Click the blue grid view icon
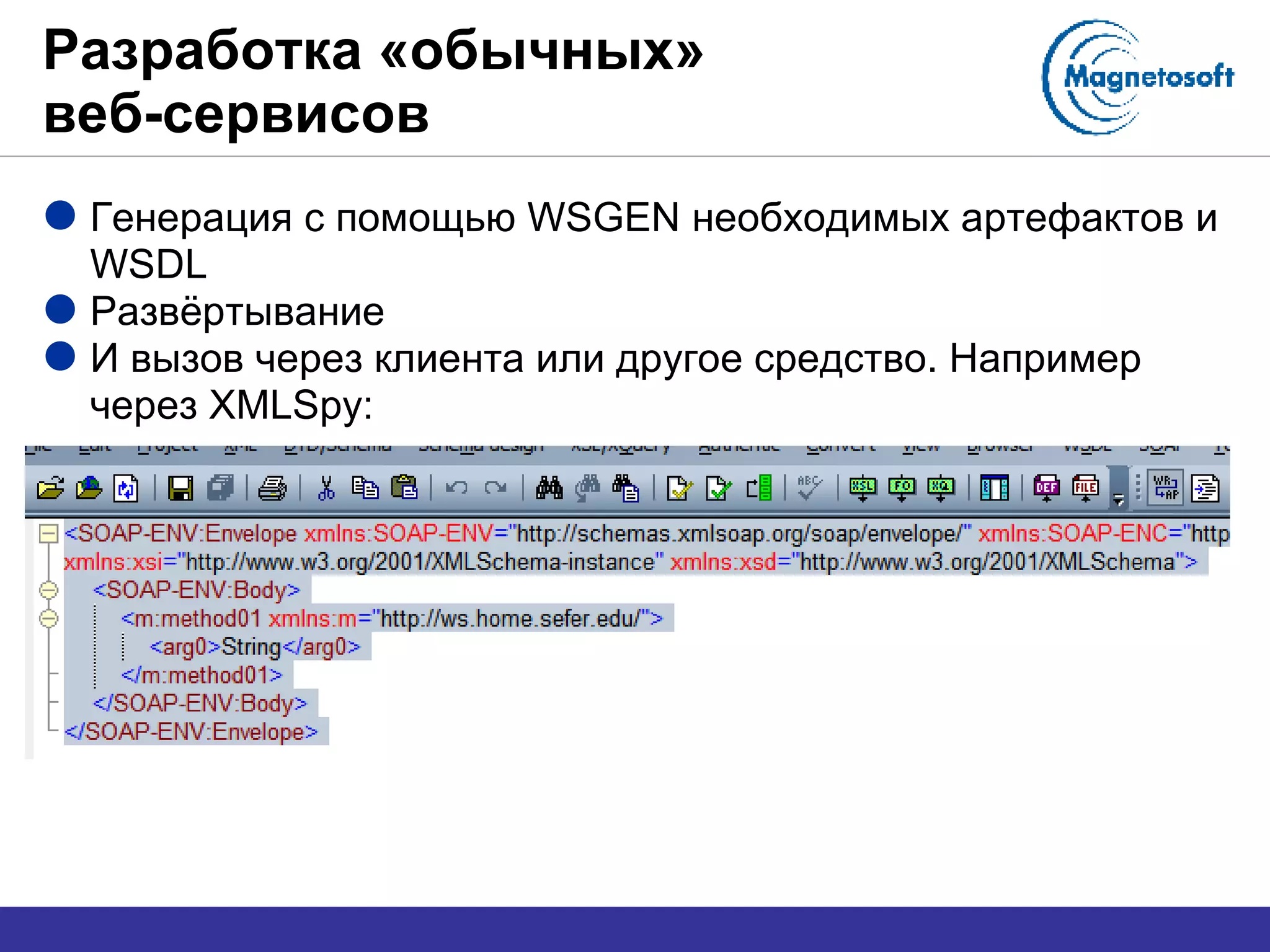This screenshot has width=1270, height=952. 994,488
